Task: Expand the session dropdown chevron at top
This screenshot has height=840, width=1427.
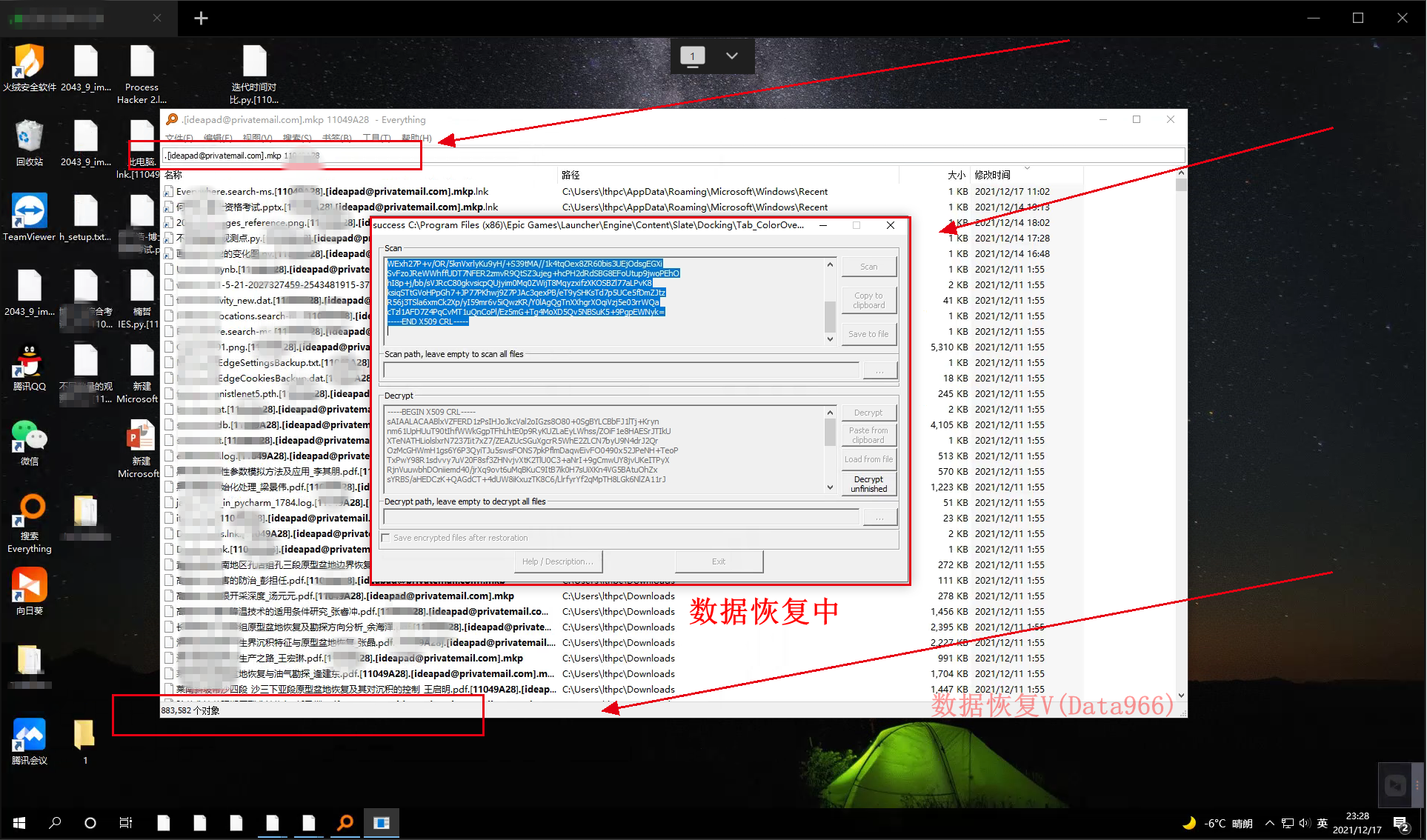Action: (731, 56)
